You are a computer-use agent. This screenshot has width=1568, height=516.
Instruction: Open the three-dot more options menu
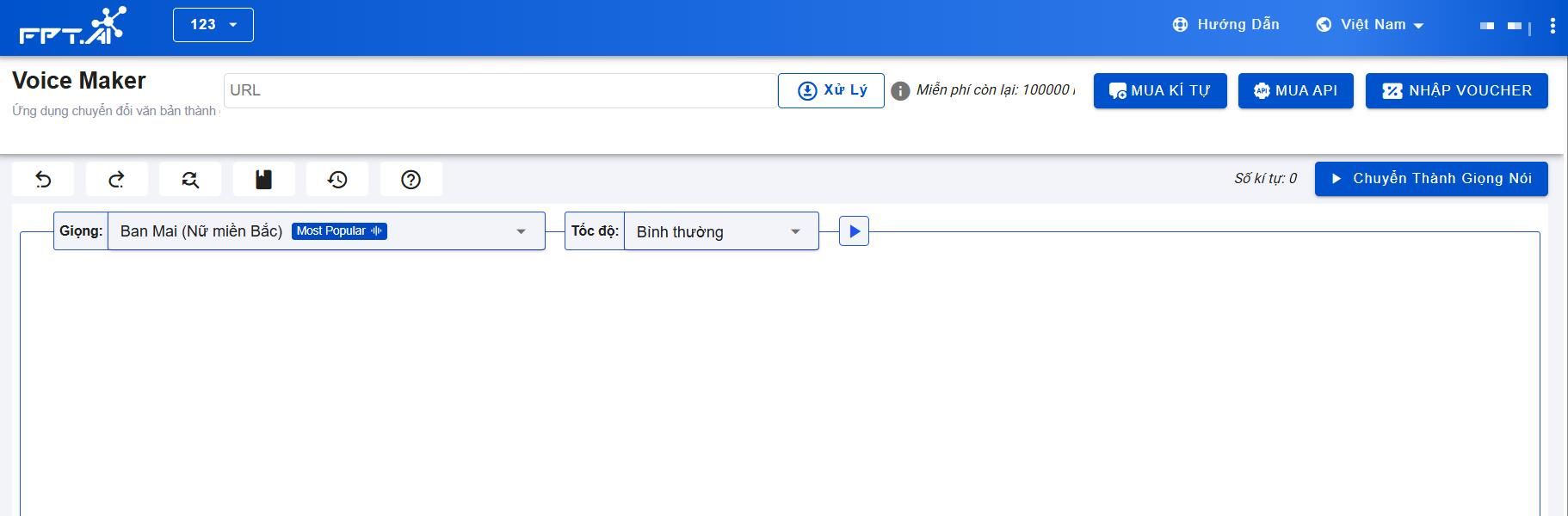point(1553,26)
